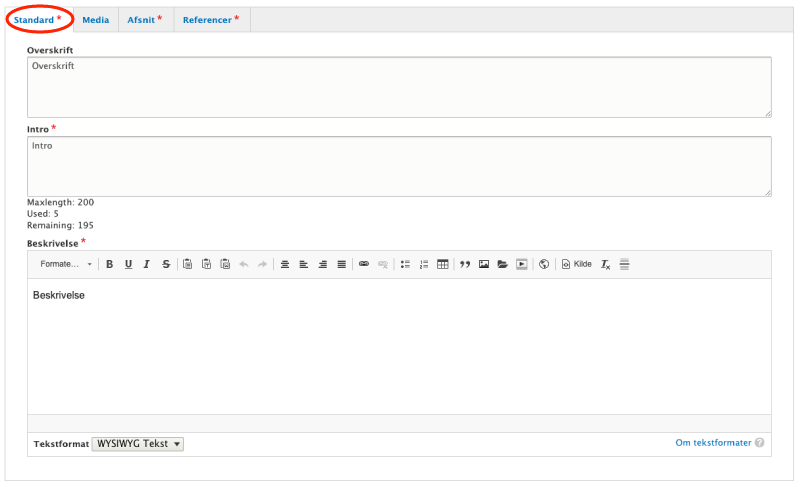Open the Referencer tab
The width and height of the screenshot is (800, 487).
(210, 20)
